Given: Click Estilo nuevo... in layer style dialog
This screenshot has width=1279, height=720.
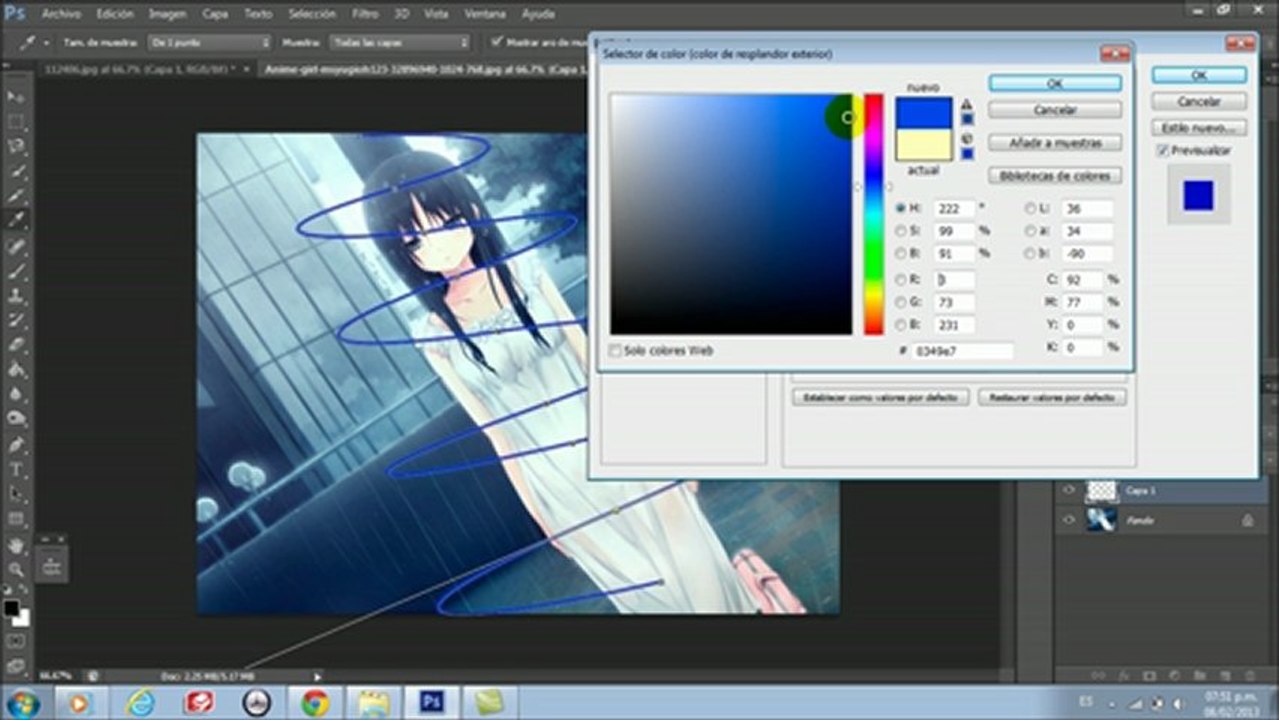Looking at the screenshot, I should 1199,128.
